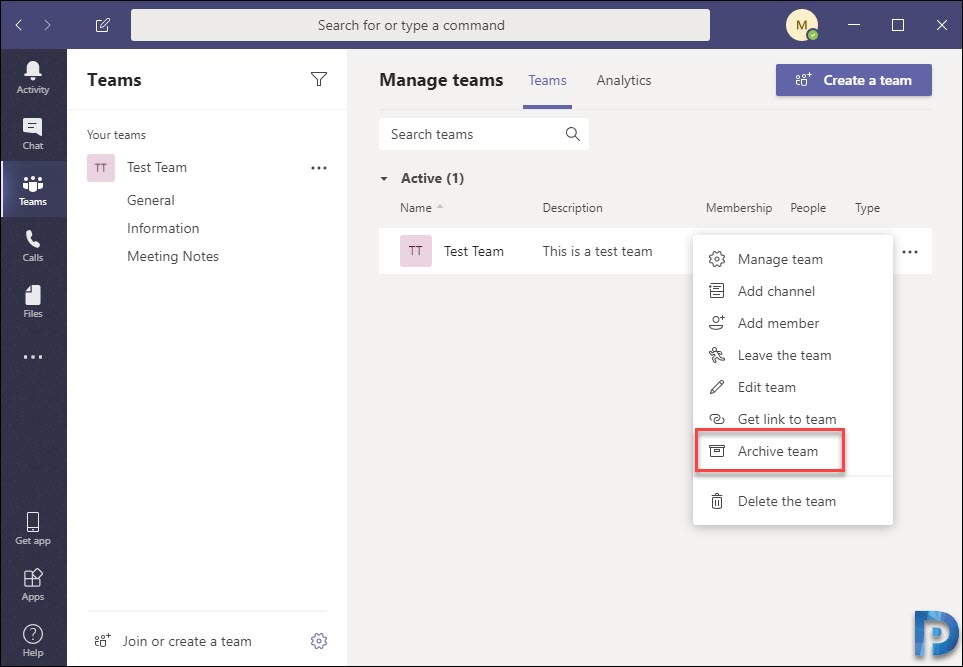
Task: Click the Description column header
Action: tap(572, 208)
